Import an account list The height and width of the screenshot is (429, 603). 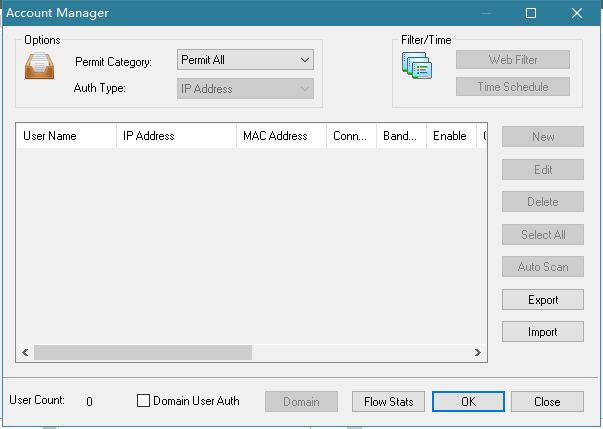coord(543,331)
